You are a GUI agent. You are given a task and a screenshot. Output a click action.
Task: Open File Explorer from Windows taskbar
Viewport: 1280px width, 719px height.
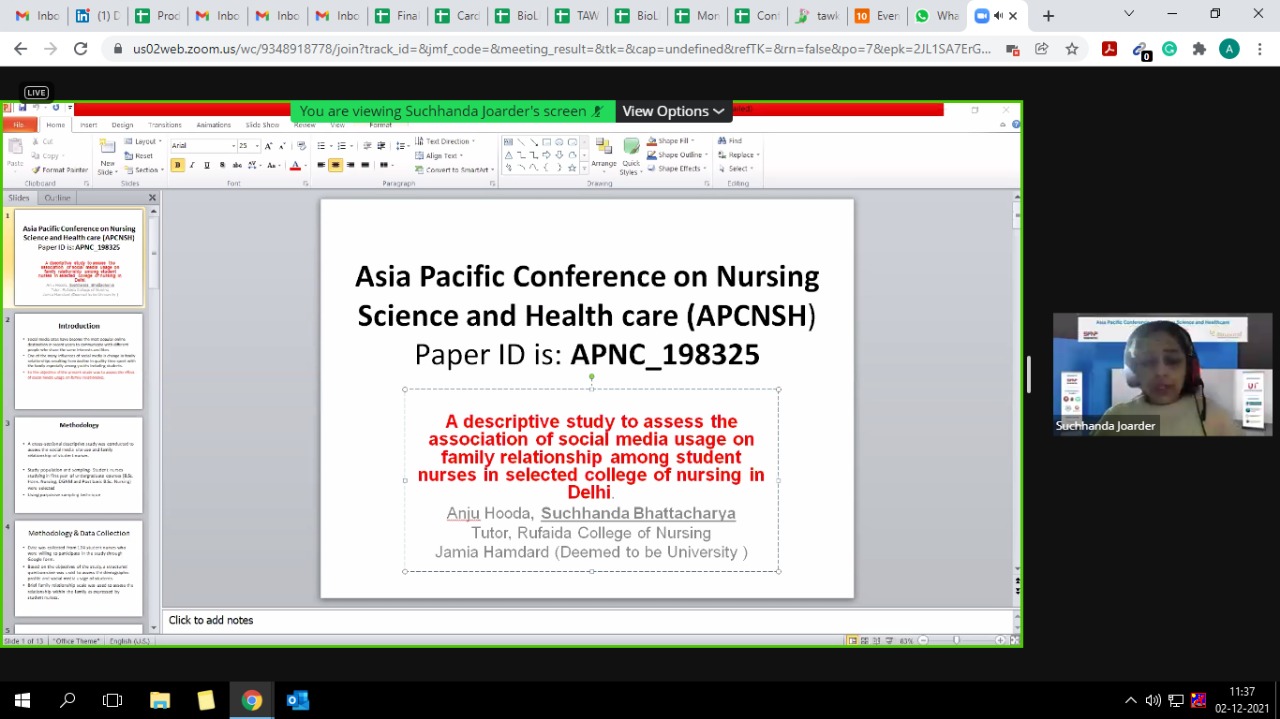pyautogui.click(x=160, y=700)
